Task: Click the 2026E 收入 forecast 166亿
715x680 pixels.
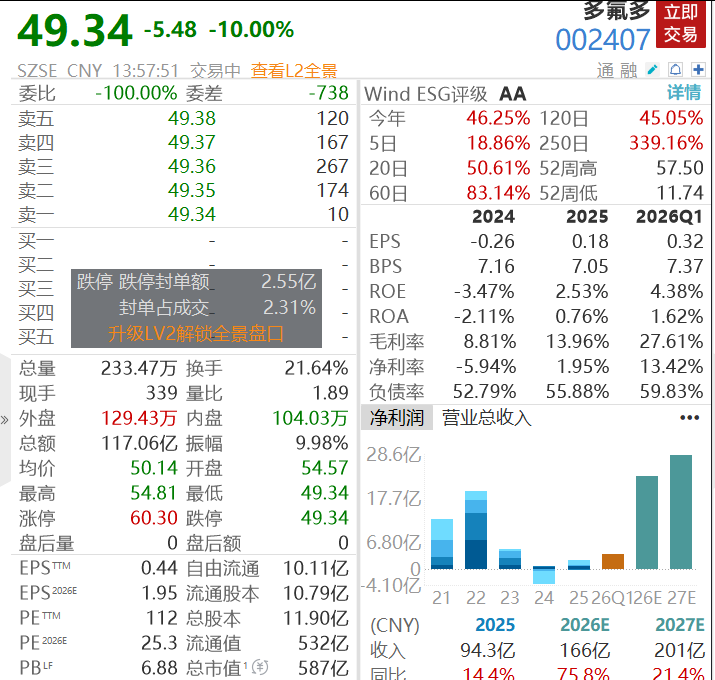Action: click(585, 650)
